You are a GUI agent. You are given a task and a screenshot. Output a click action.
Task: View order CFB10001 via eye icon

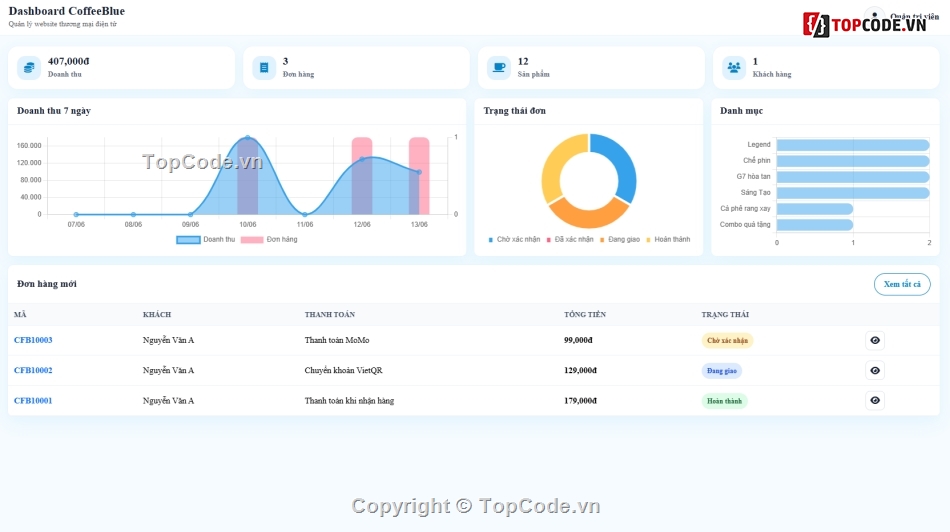875,401
